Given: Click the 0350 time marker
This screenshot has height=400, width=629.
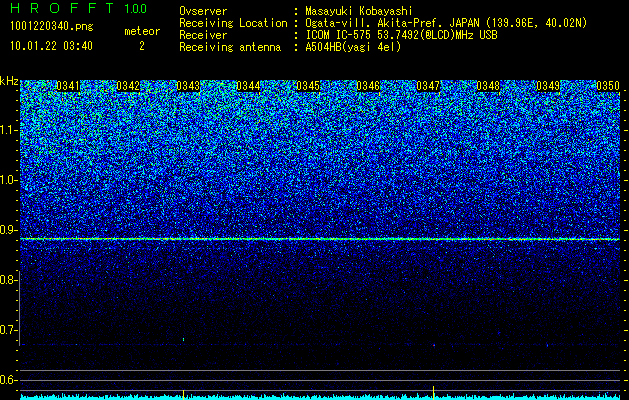Looking at the screenshot, I should [608, 86].
